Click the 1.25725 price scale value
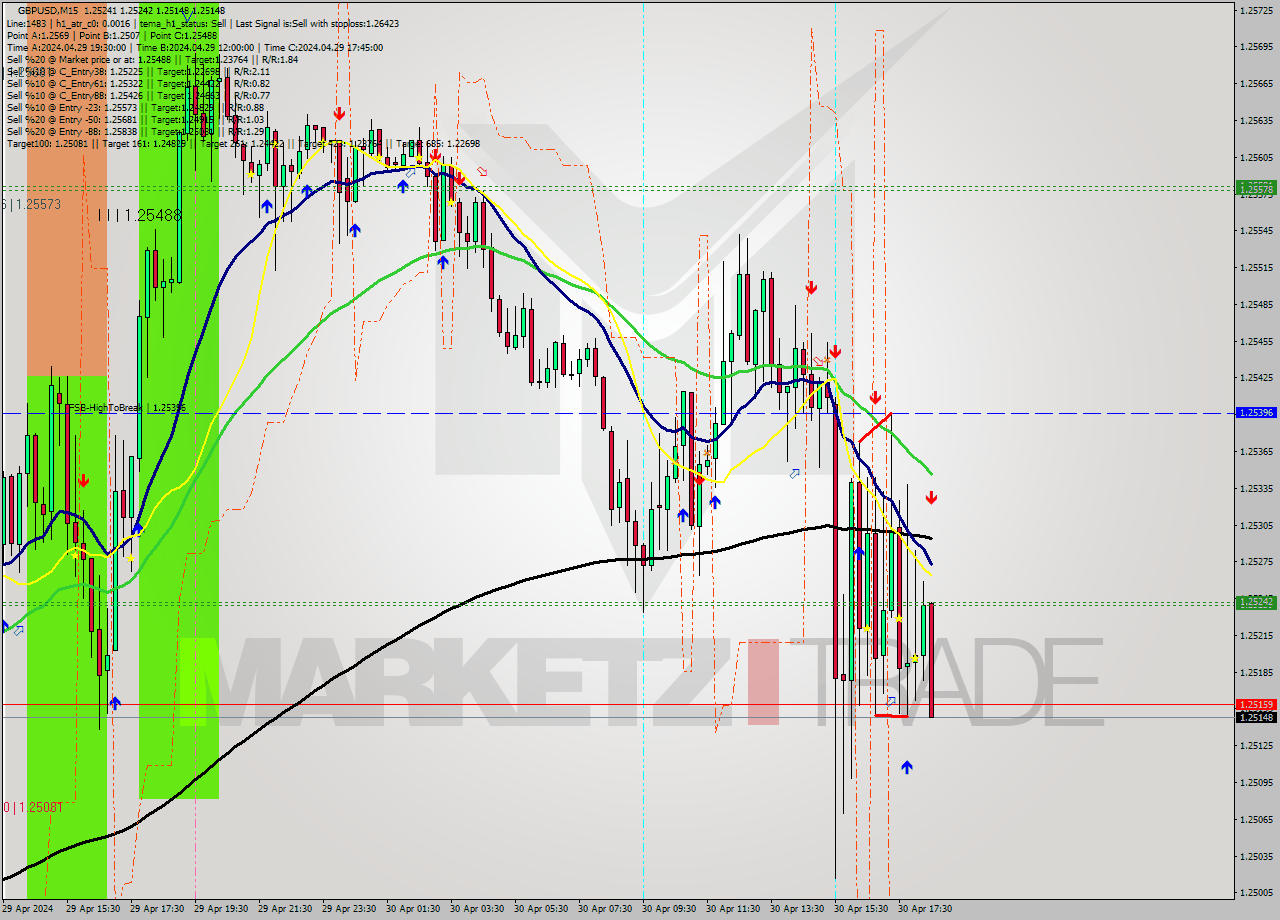 click(x=1256, y=10)
